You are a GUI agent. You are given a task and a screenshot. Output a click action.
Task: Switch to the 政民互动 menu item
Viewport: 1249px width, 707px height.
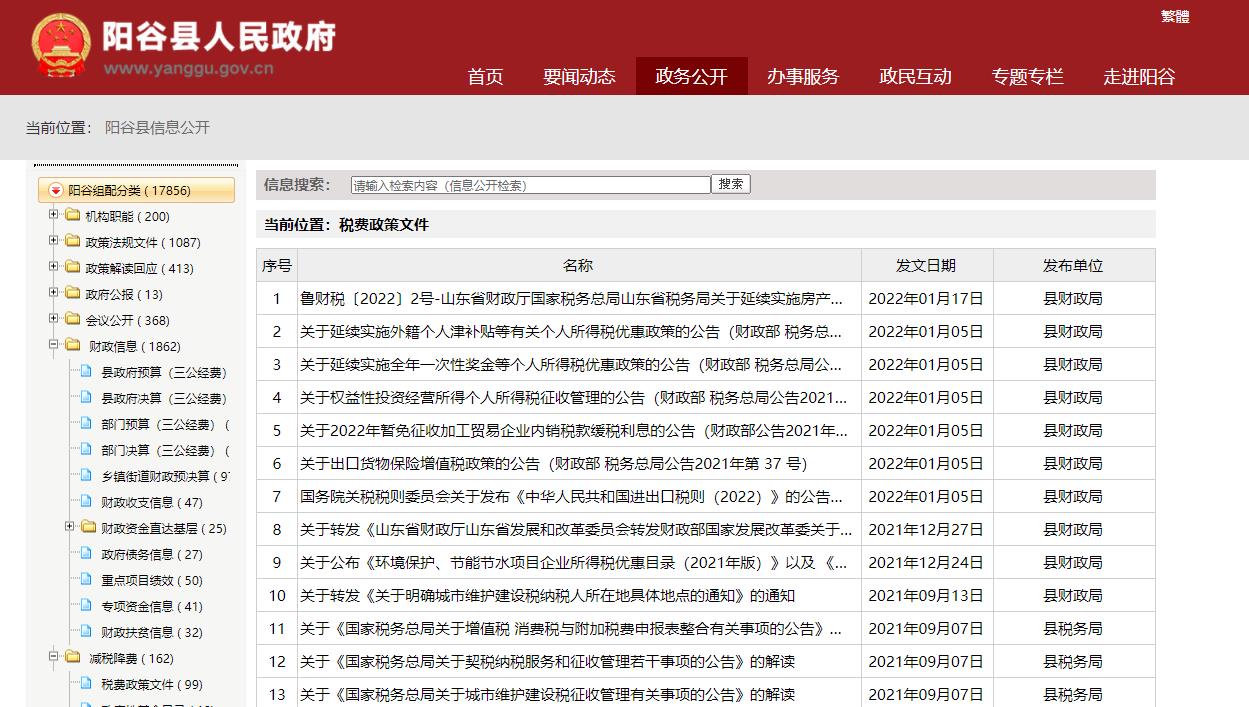[x=915, y=77]
